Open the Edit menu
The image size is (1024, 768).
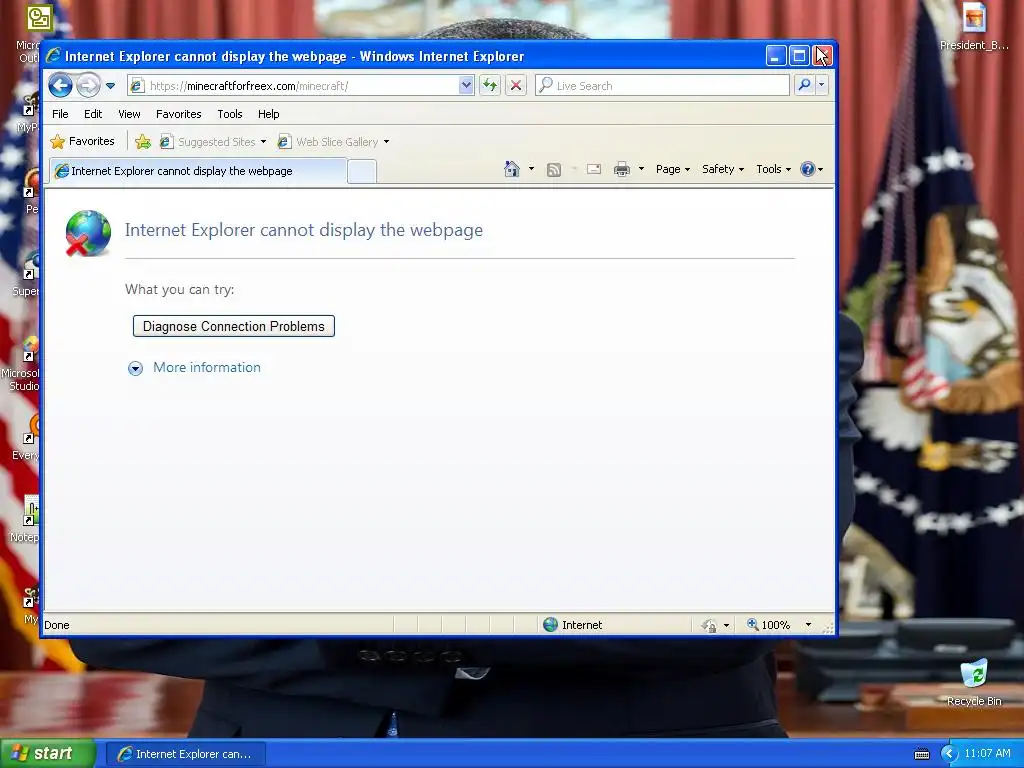(x=93, y=114)
